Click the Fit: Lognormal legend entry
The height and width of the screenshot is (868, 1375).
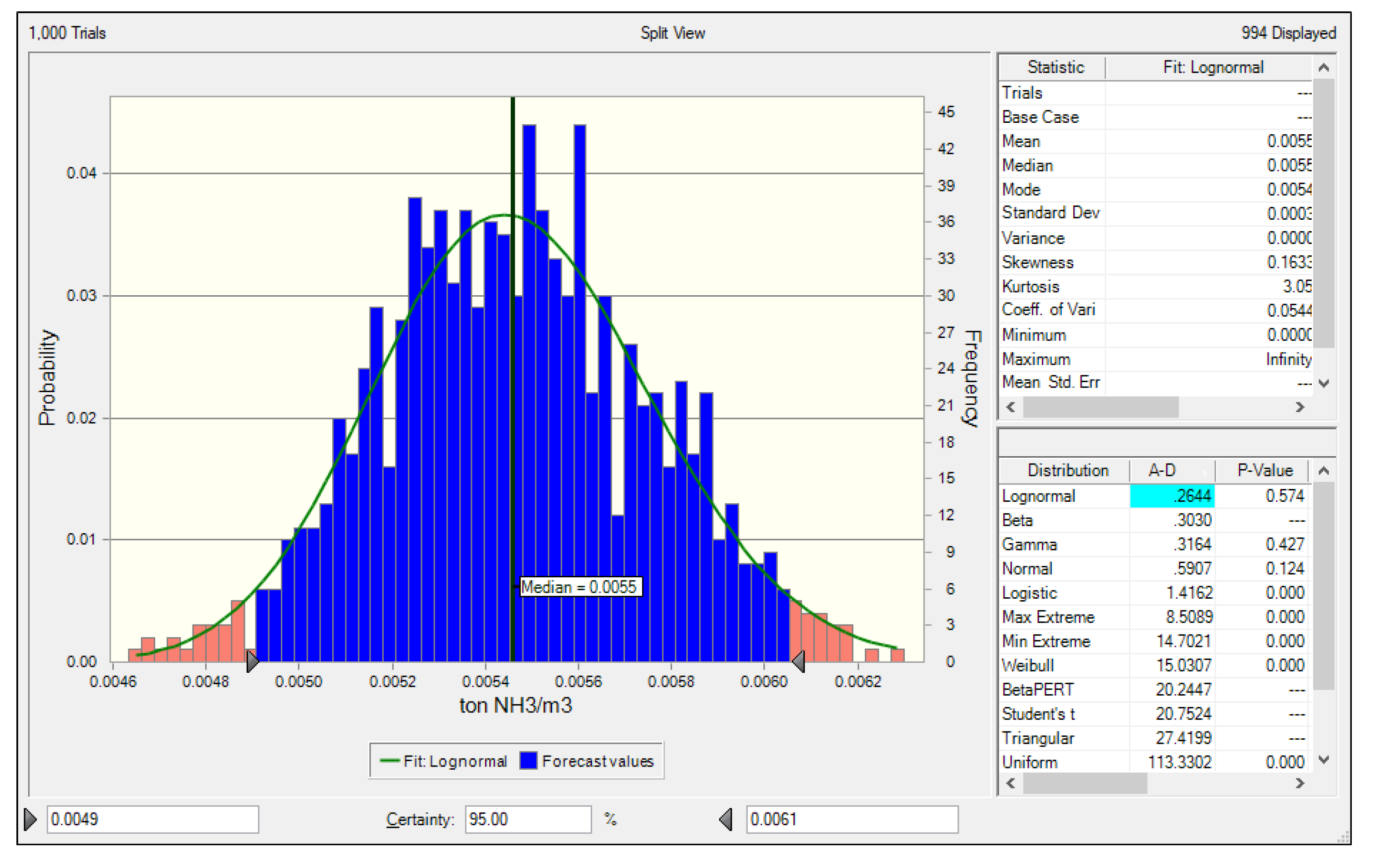pyautogui.click(x=444, y=761)
